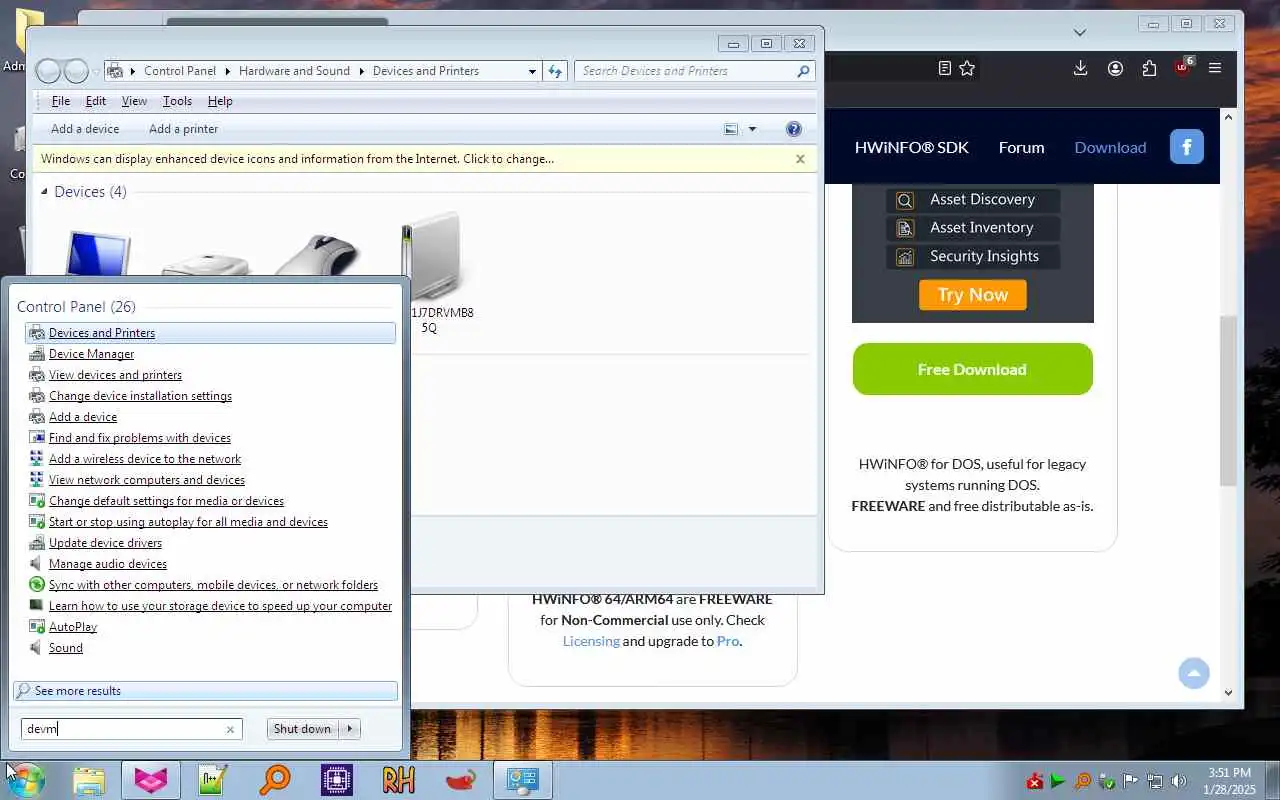The image size is (1280, 800).
Task: Click Manage audio devices entry
Action: (x=108, y=564)
